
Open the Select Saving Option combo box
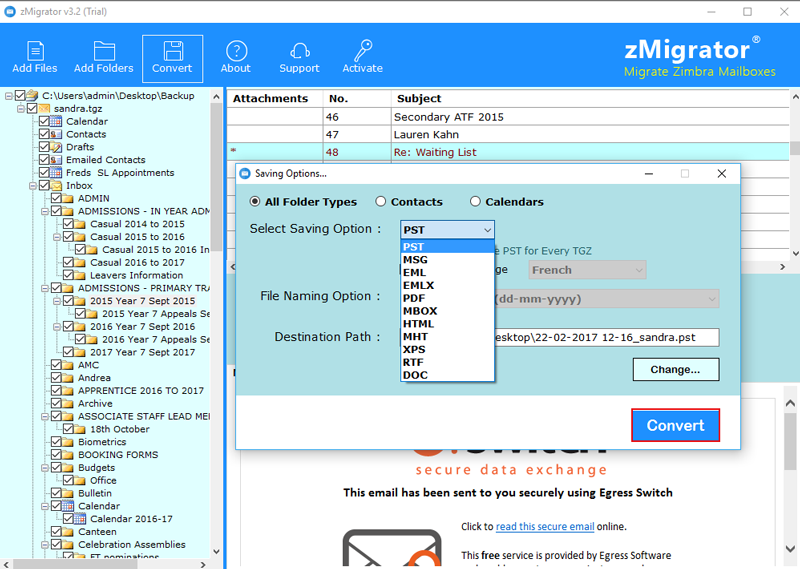pos(447,230)
